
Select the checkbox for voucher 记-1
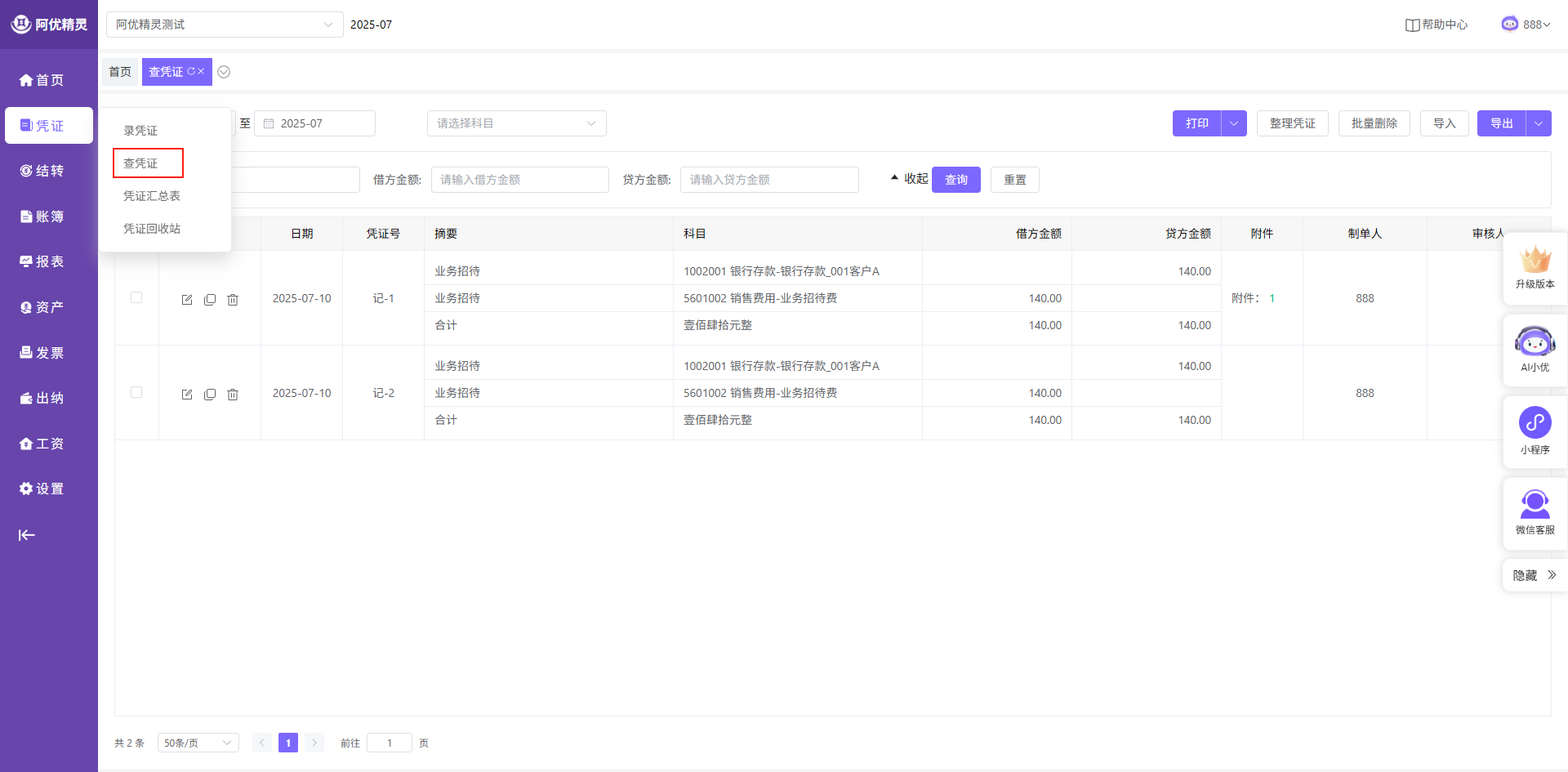coord(136,298)
